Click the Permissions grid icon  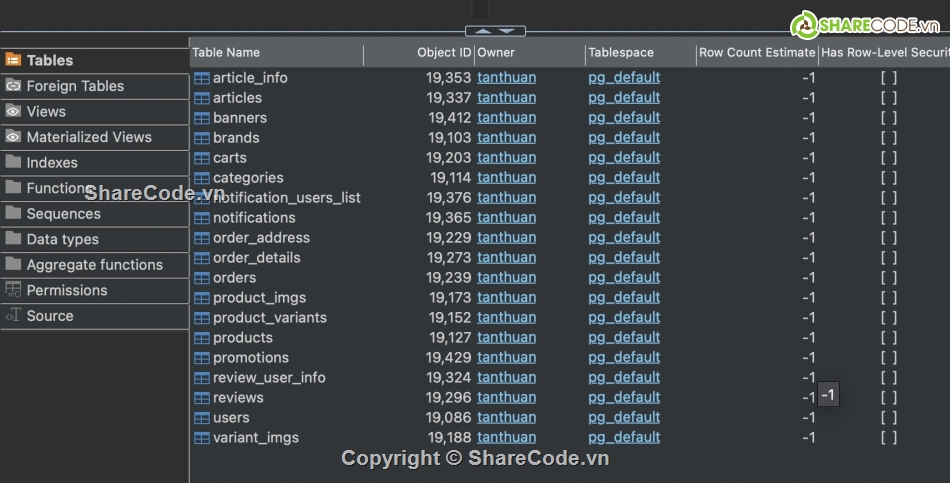point(13,289)
